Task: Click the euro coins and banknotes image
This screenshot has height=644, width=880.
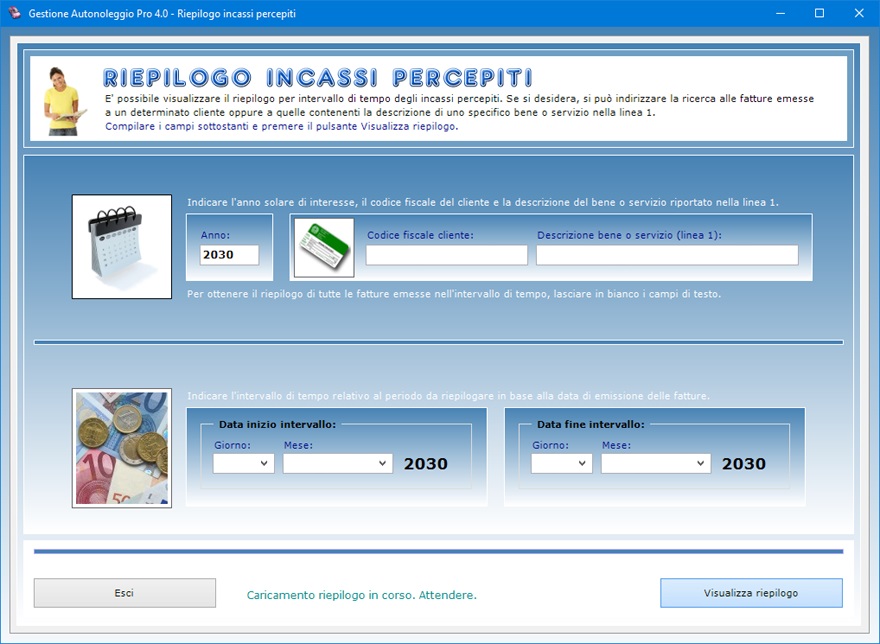Action: [122, 447]
